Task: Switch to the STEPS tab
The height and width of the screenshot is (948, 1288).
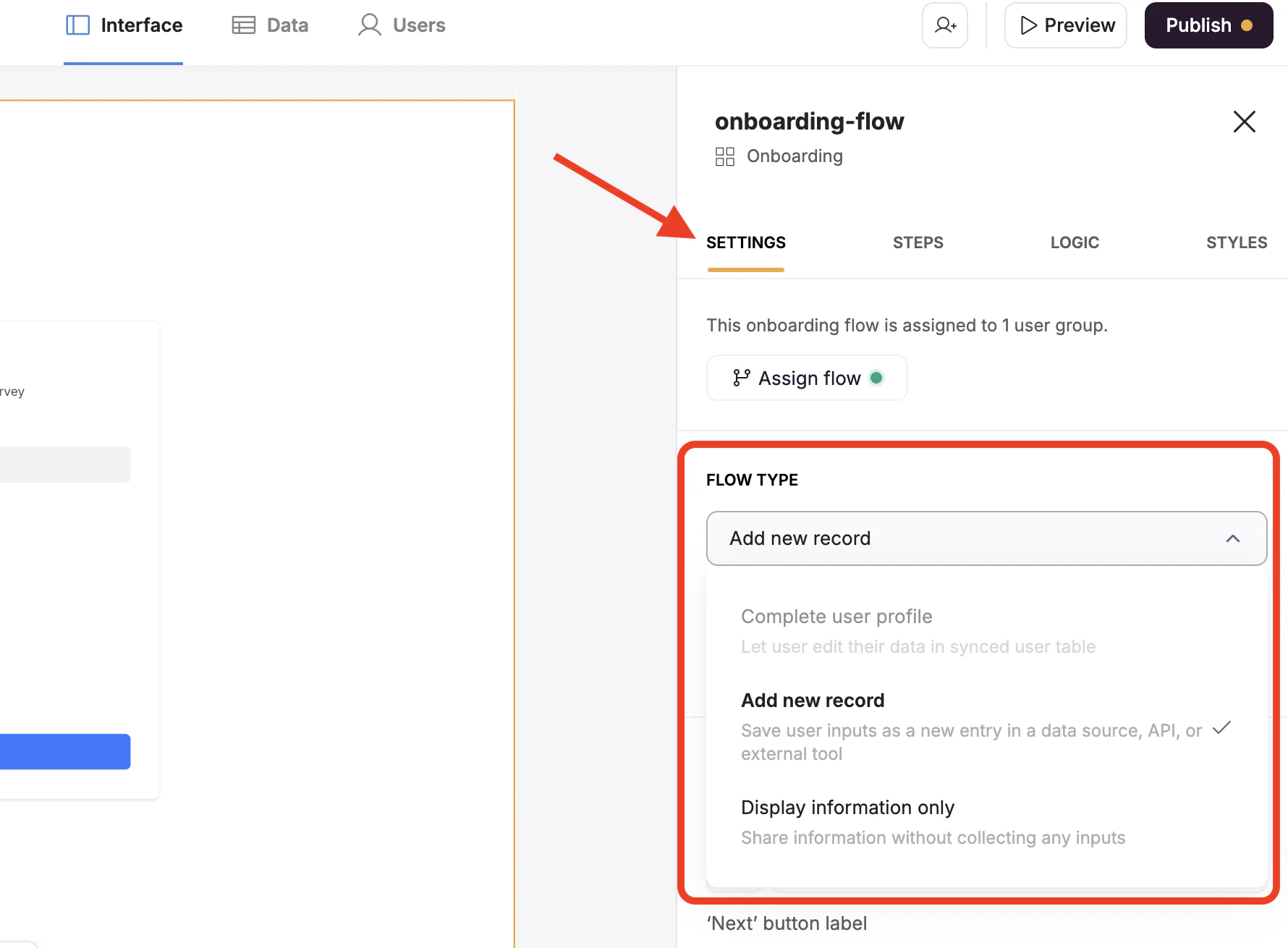Action: click(x=918, y=242)
